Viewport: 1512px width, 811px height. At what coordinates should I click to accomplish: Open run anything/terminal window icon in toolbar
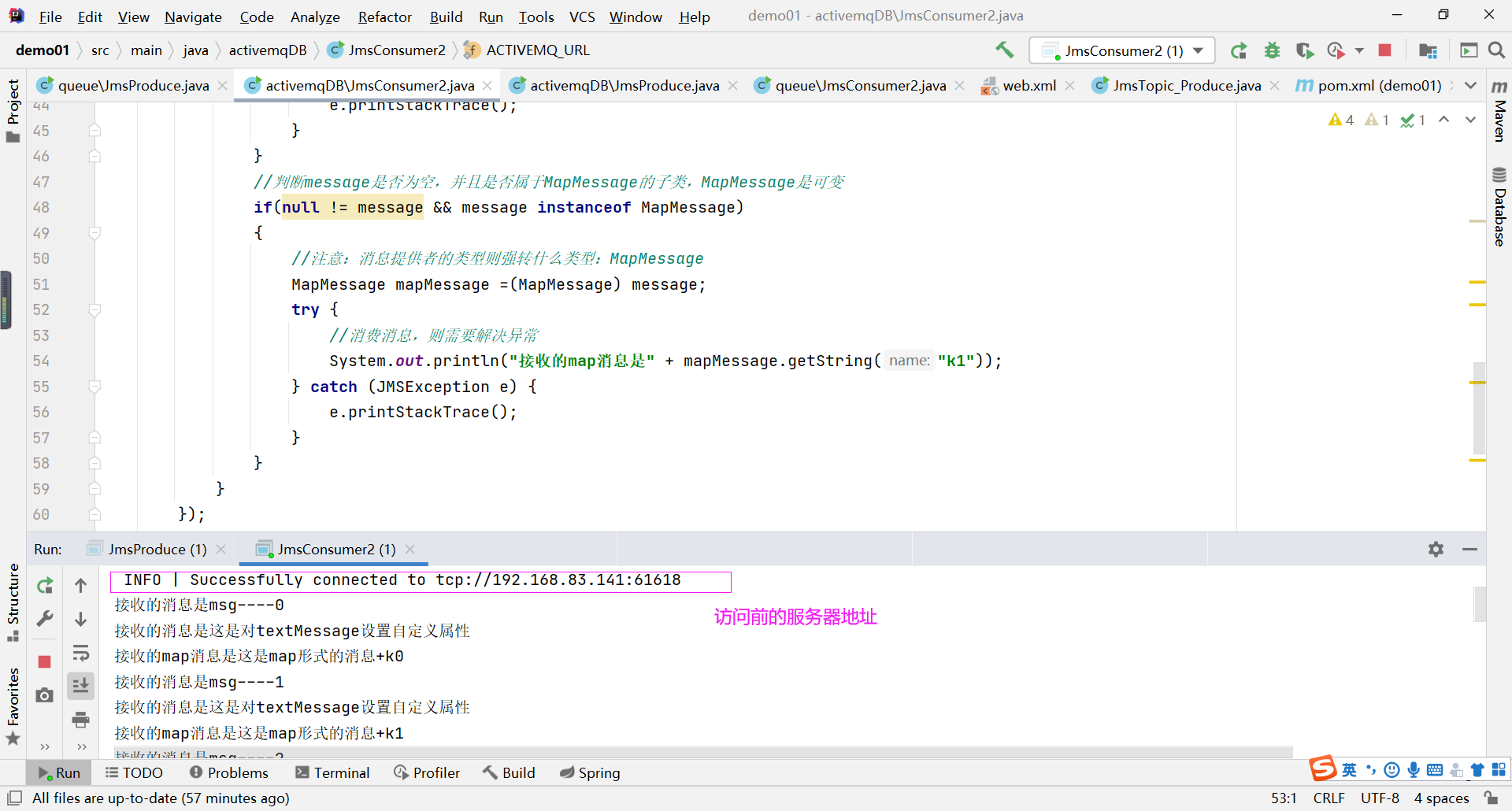coord(1469,50)
